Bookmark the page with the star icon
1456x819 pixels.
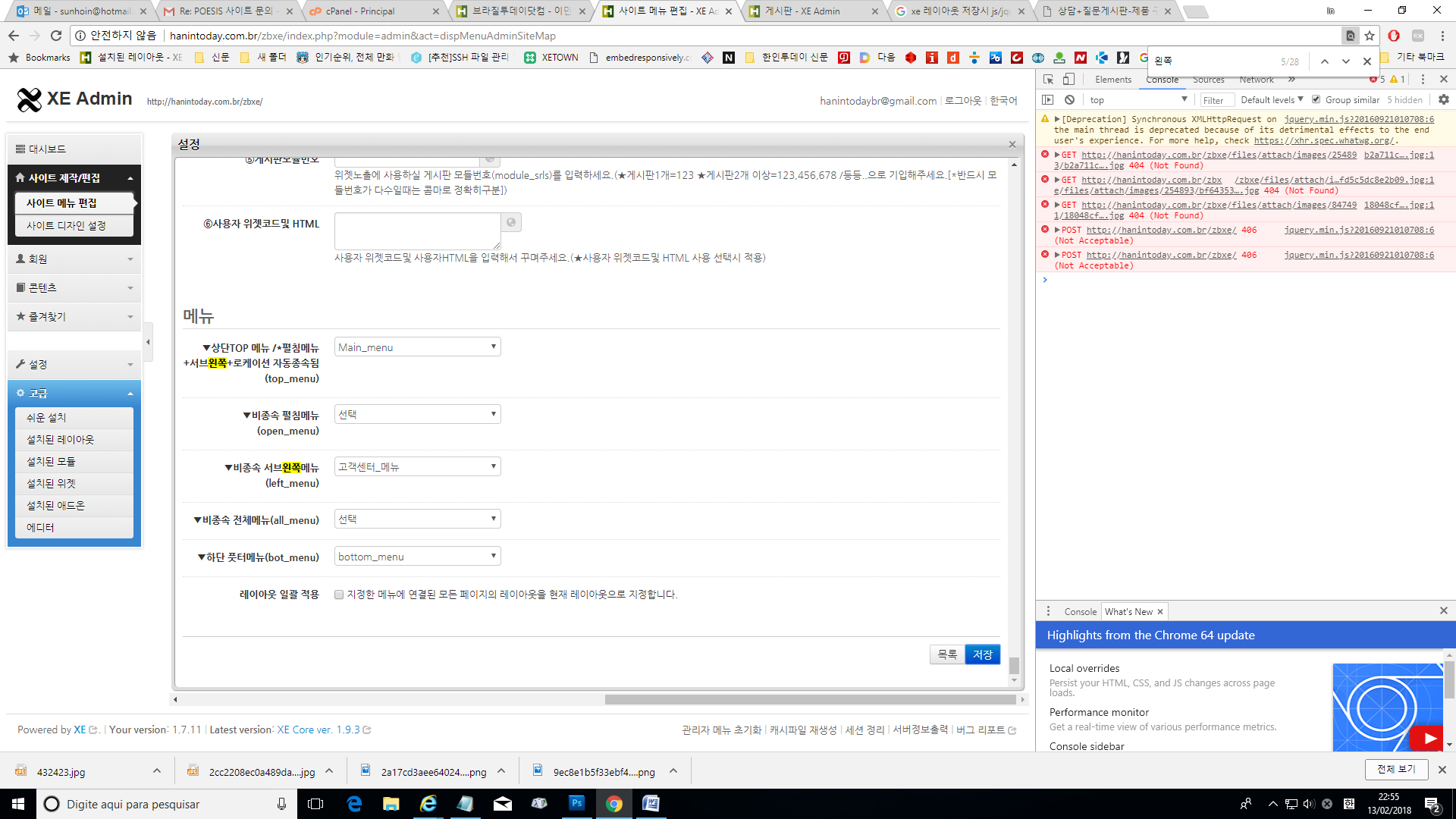pos(1370,36)
